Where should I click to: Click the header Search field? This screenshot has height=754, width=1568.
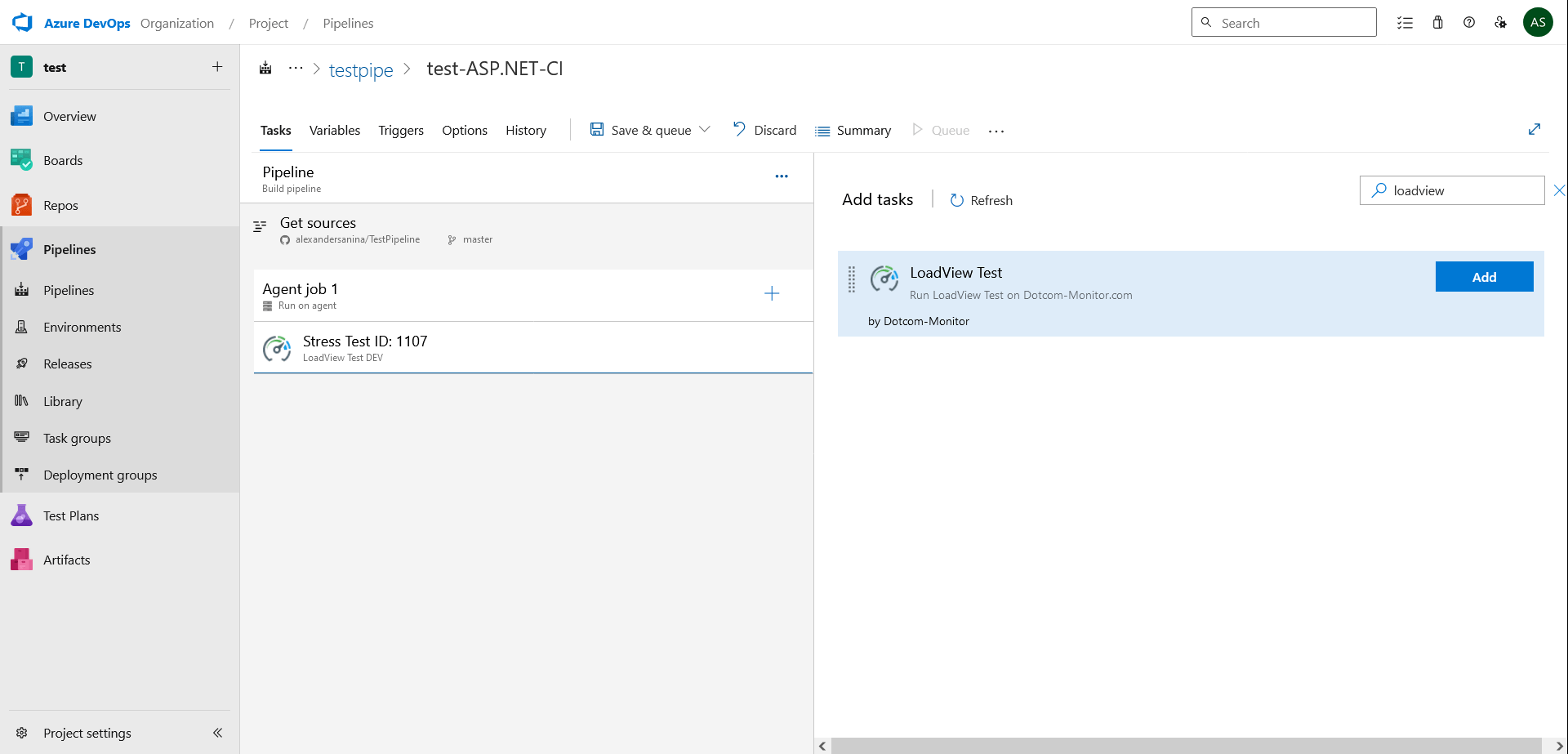click(x=1284, y=22)
